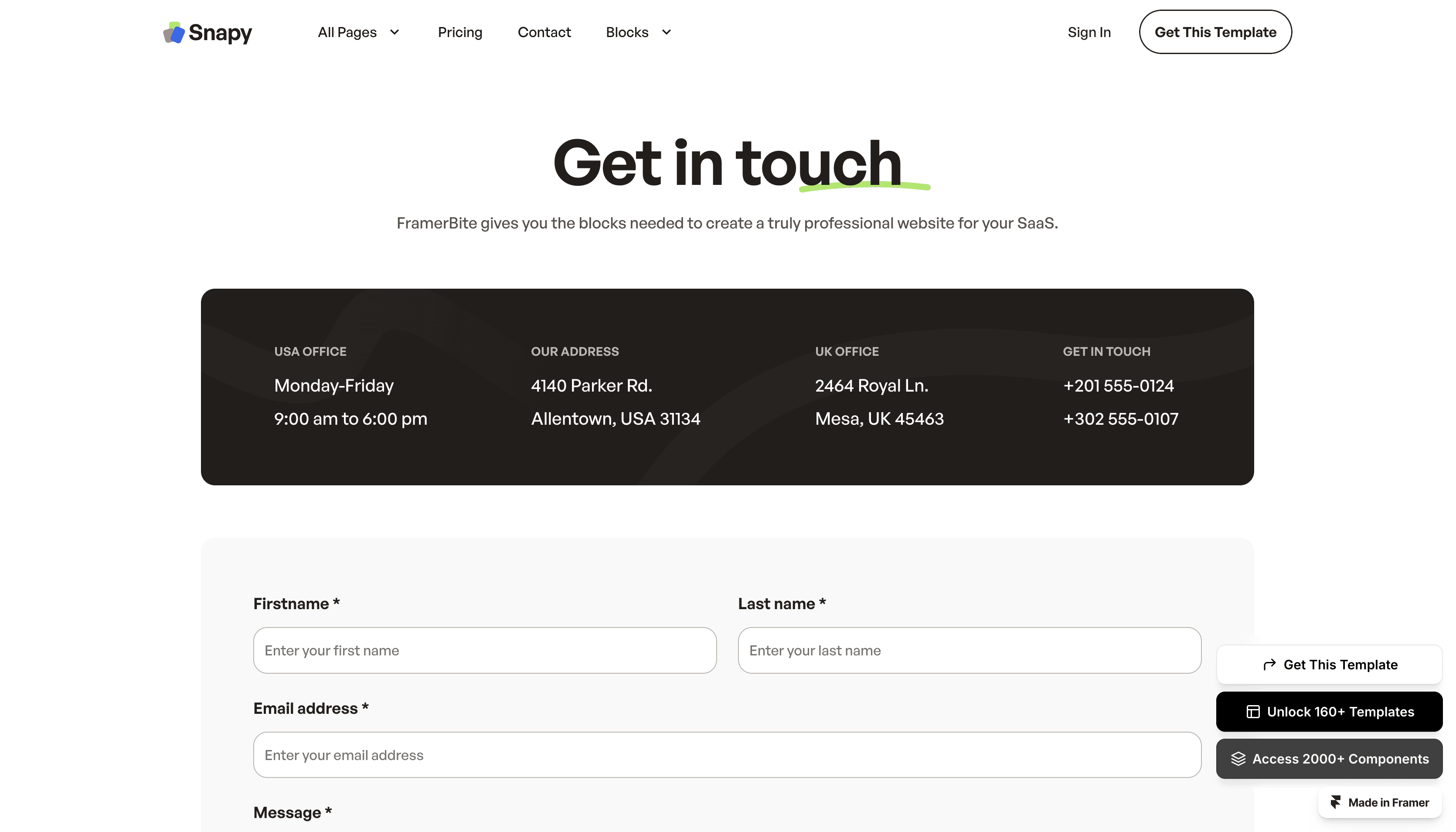Viewport: 1456px width, 832px height.
Task: Click the Snapy logo icon
Action: point(173,33)
